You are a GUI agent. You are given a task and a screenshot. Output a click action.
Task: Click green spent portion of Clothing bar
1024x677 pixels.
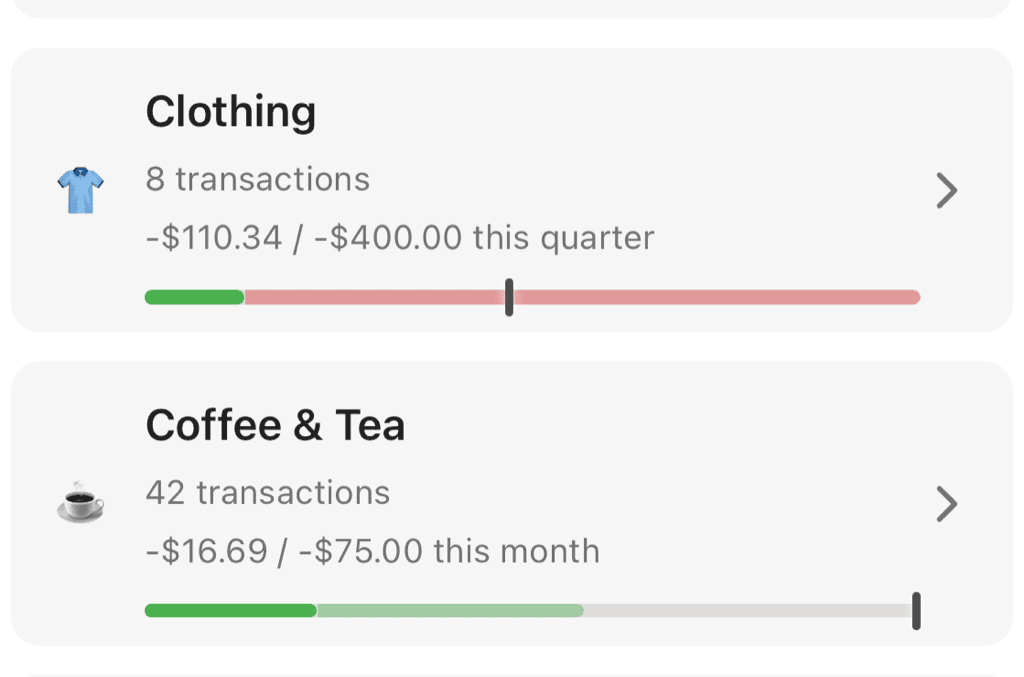[195, 297]
